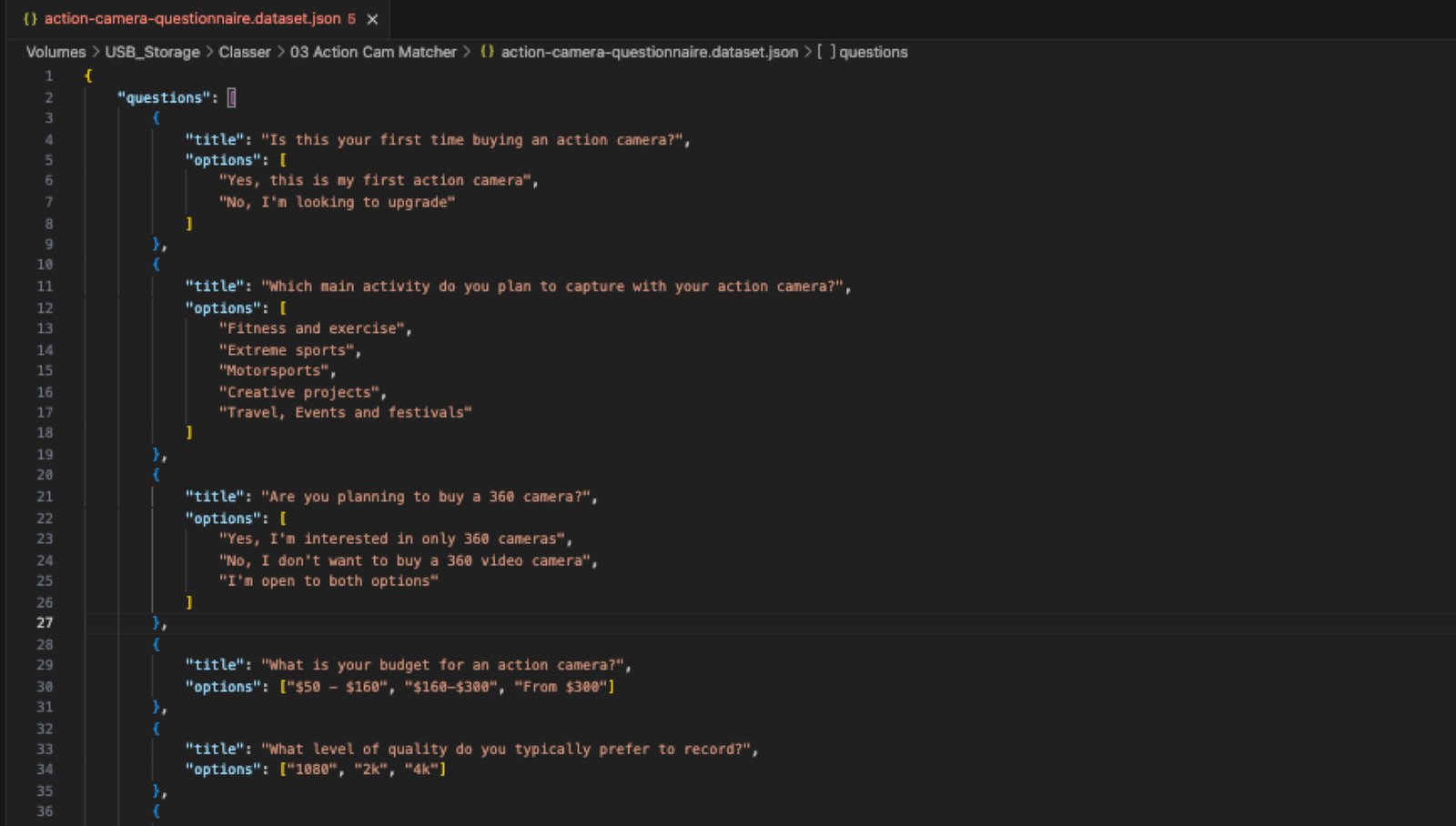This screenshot has height=826, width=1456.
Task: Open the questions symbol breadcrumb
Action: click(x=873, y=52)
